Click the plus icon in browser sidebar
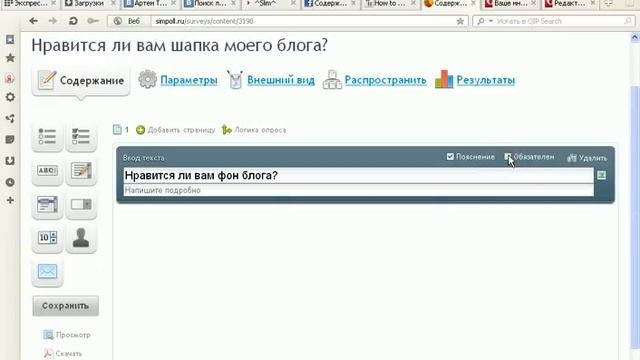Viewport: 640px width, 360px height. point(10,200)
